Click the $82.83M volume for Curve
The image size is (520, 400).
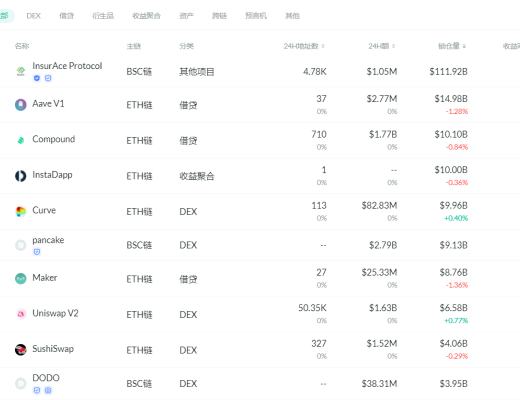[x=379, y=205]
